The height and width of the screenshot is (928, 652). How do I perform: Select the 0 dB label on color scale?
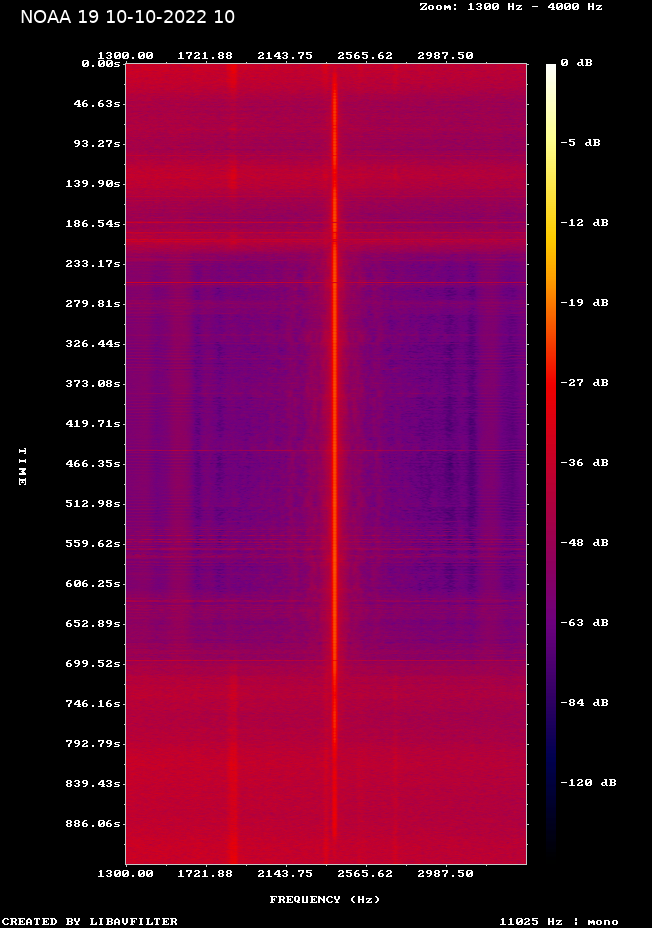point(576,63)
